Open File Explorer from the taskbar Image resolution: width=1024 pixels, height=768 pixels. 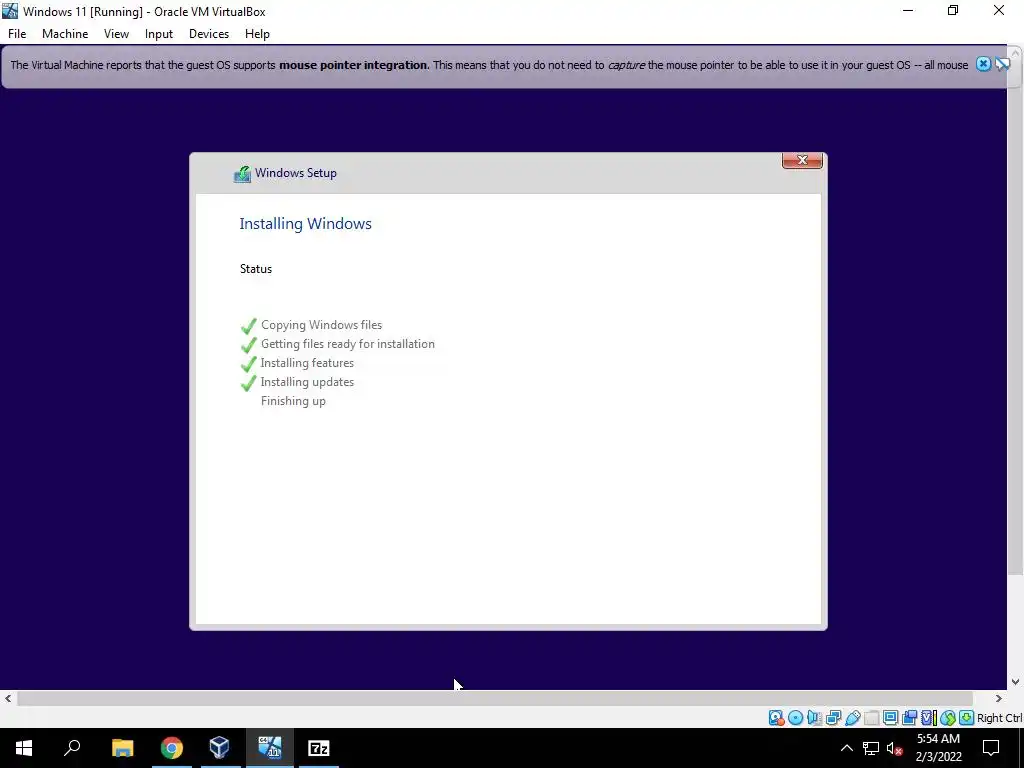coord(122,748)
